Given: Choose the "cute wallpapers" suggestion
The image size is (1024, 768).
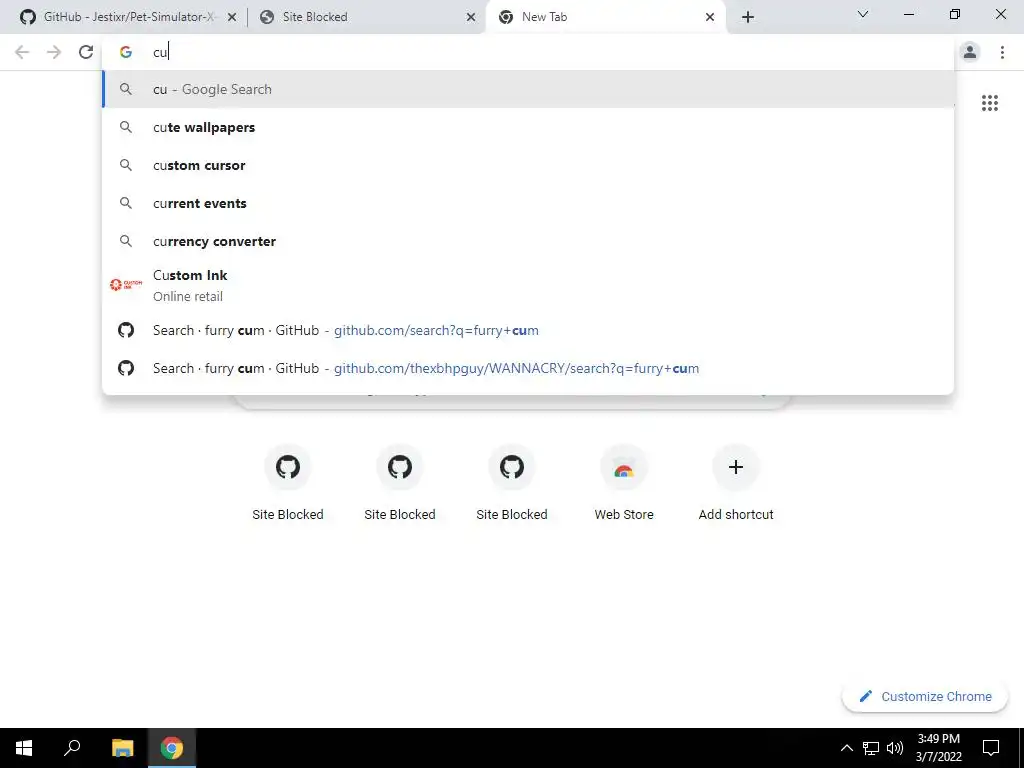Looking at the screenshot, I should click(x=528, y=127).
